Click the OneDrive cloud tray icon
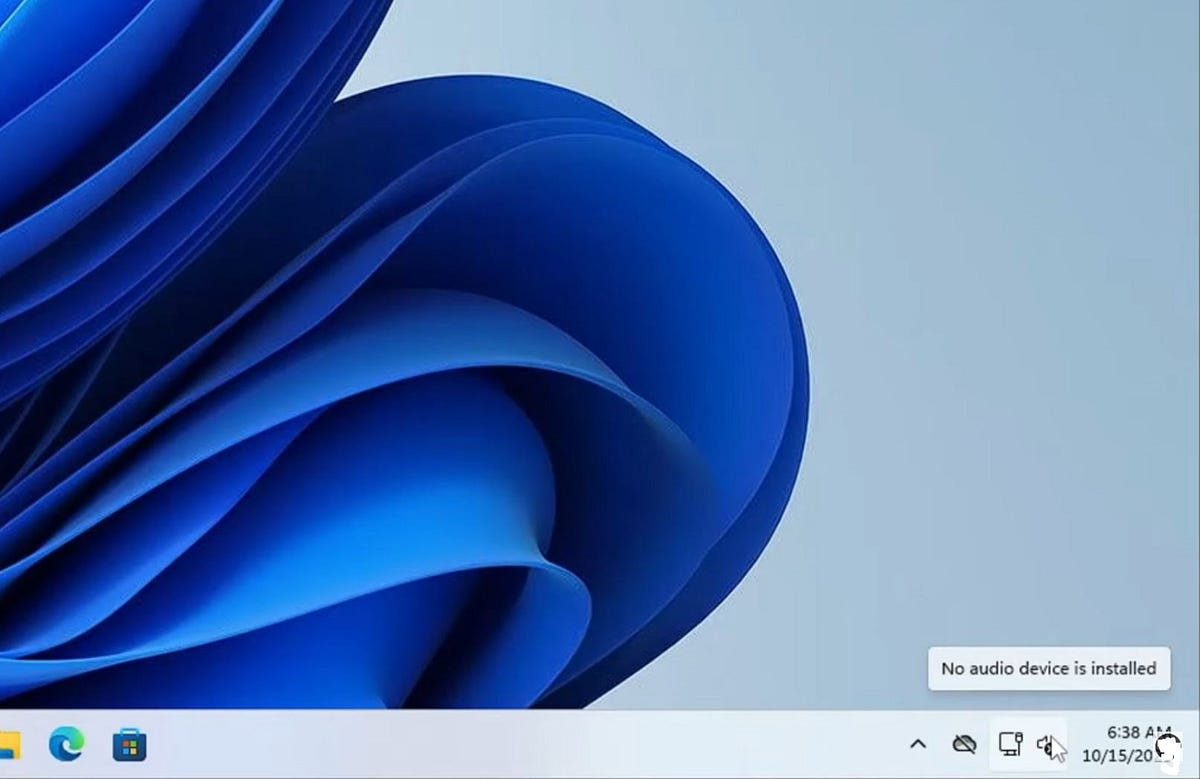 pyautogui.click(x=964, y=744)
